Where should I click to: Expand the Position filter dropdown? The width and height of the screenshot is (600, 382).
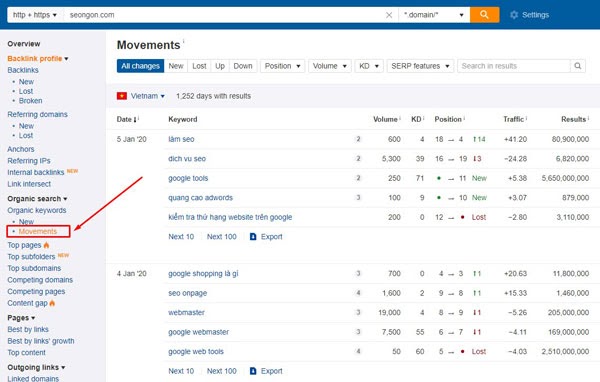tap(282, 66)
